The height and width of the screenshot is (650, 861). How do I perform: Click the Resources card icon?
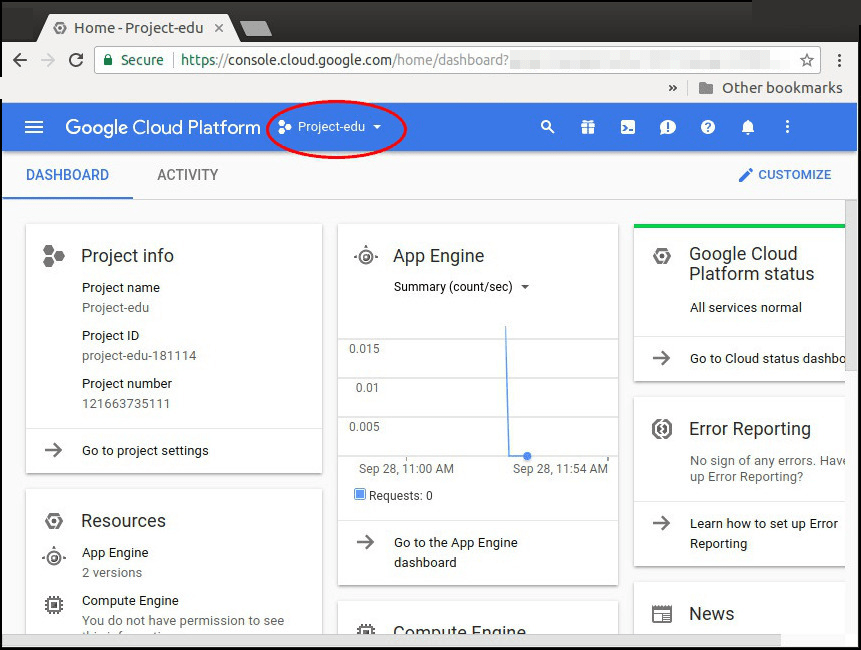point(54,520)
